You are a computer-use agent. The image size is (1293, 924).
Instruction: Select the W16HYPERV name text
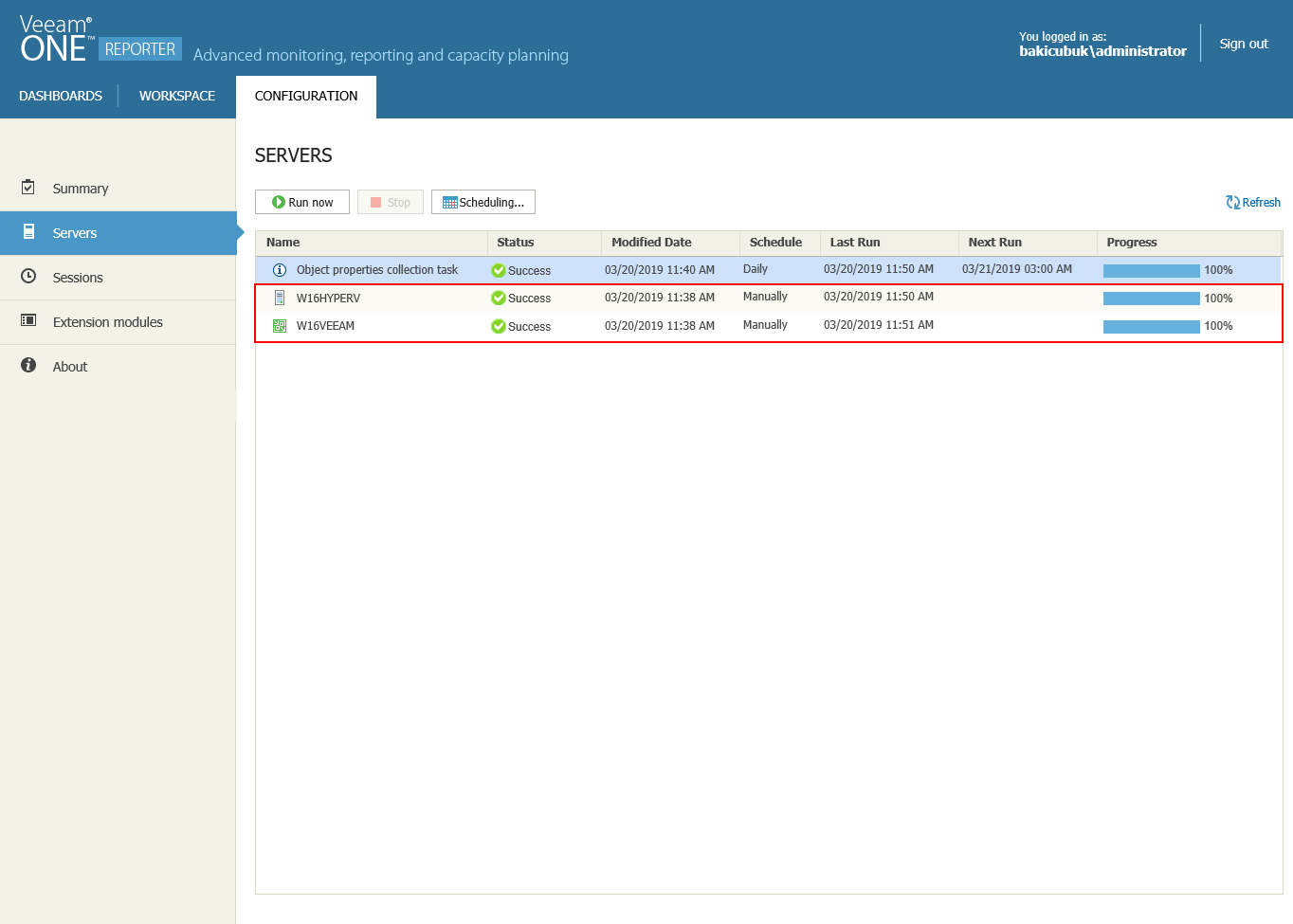(x=328, y=298)
